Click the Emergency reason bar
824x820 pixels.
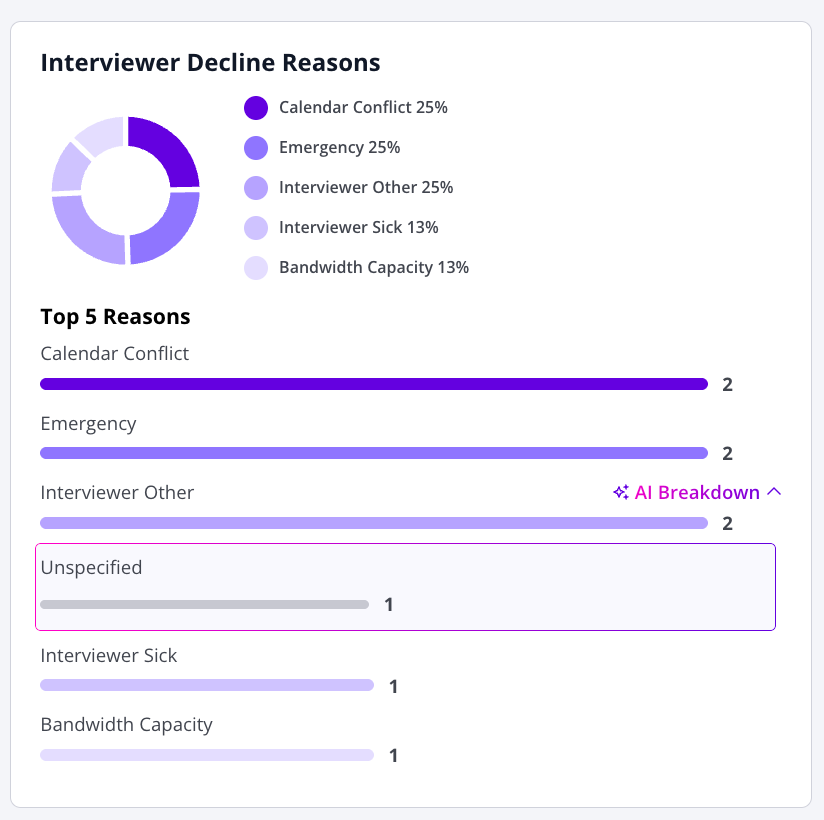(x=373, y=453)
